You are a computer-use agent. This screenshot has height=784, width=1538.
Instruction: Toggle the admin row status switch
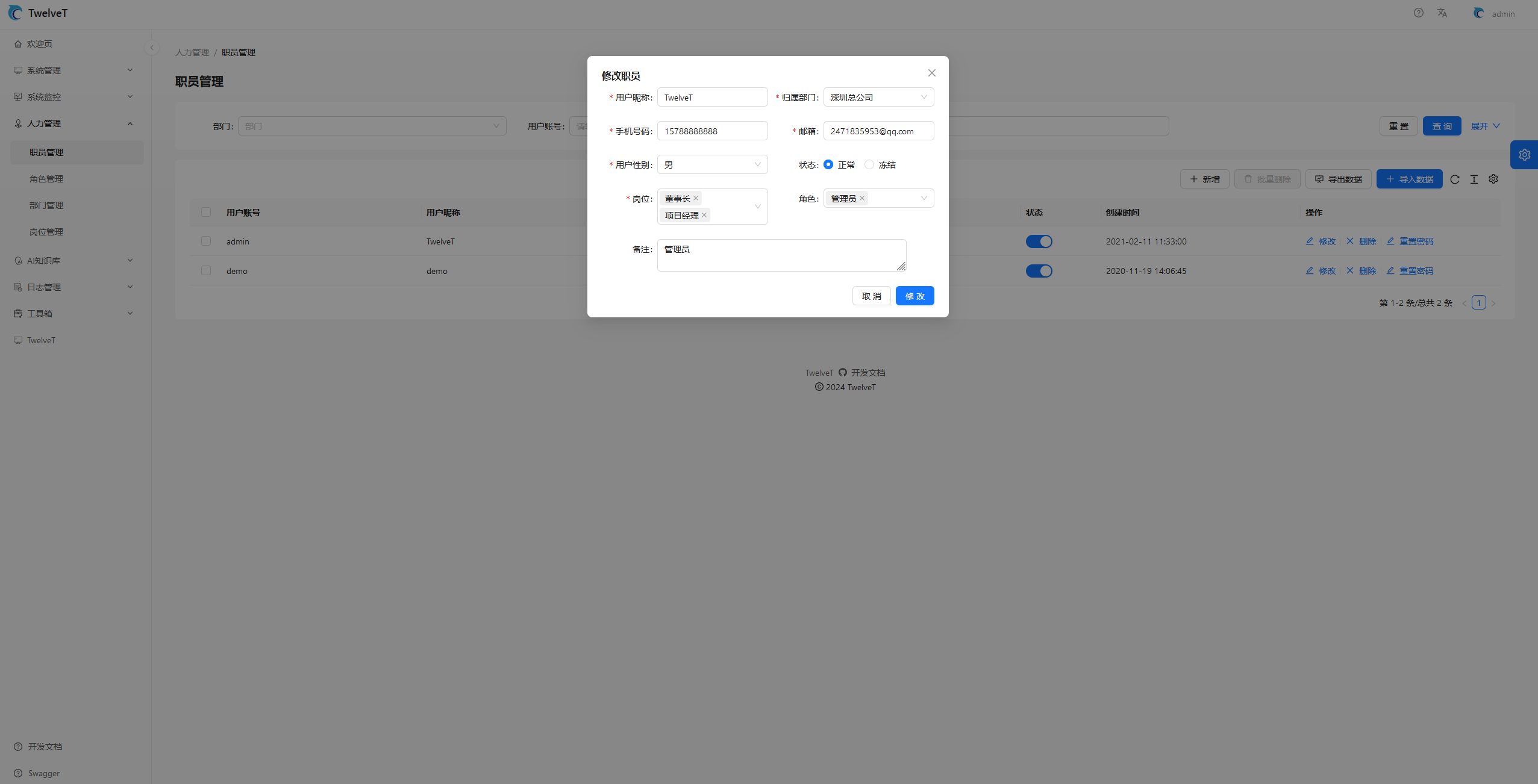[1039, 241]
